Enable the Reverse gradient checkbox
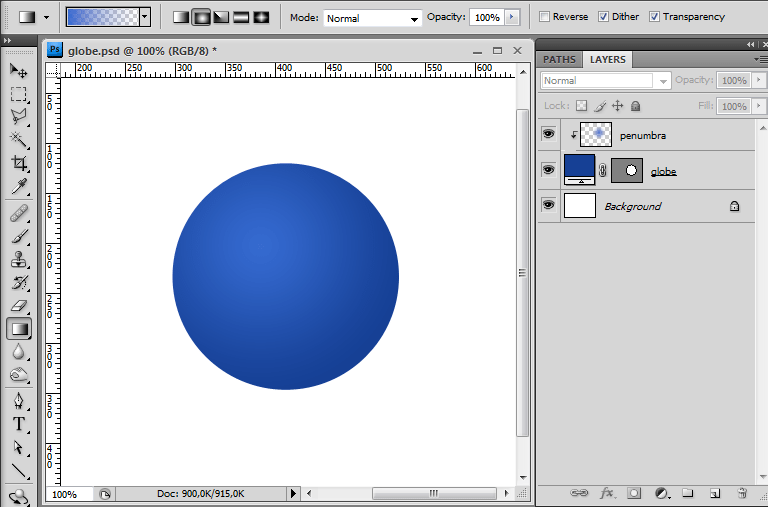The image size is (768, 507). pyautogui.click(x=544, y=17)
